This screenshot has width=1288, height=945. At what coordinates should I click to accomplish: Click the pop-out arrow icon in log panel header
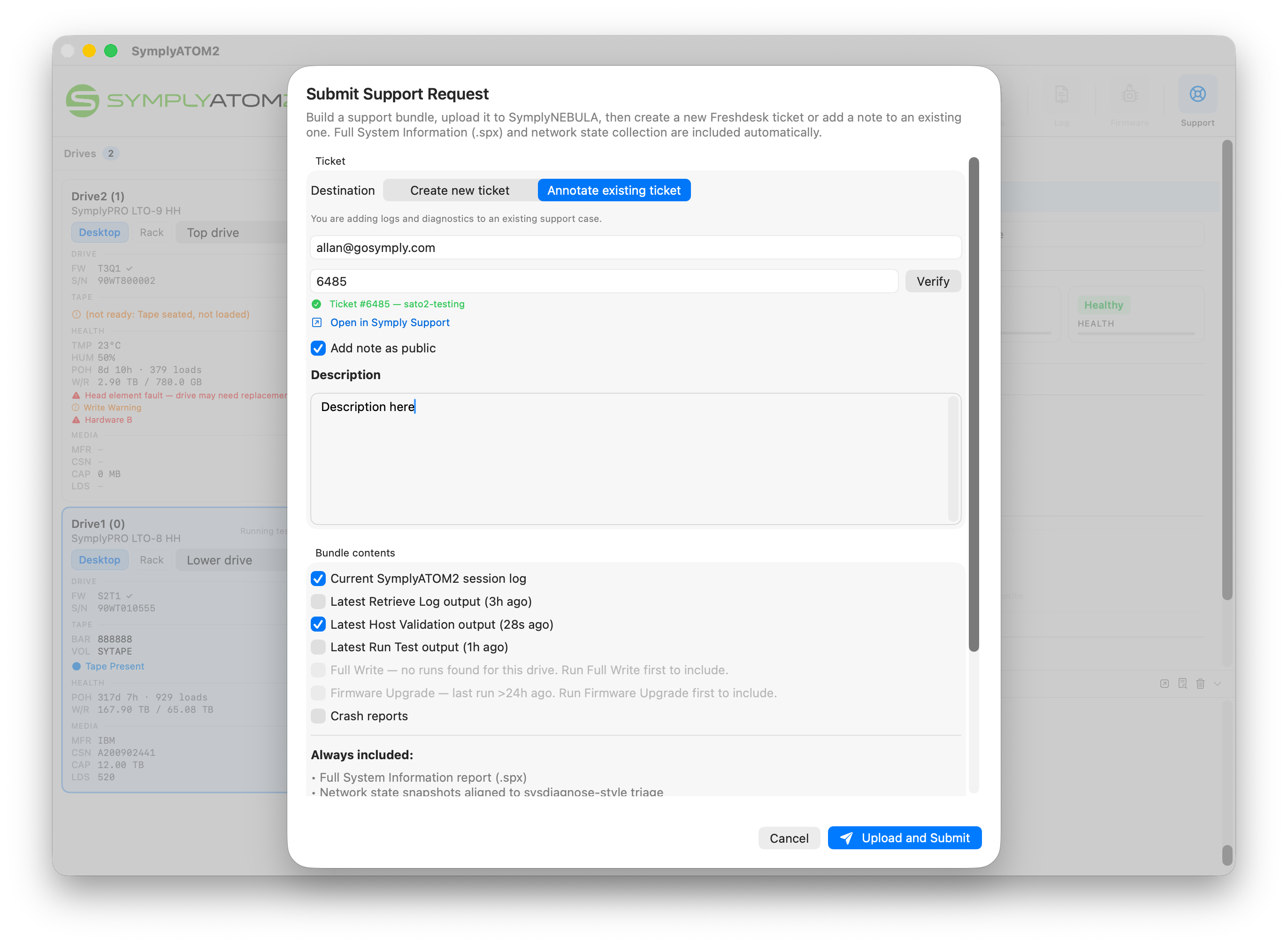[x=1164, y=684]
